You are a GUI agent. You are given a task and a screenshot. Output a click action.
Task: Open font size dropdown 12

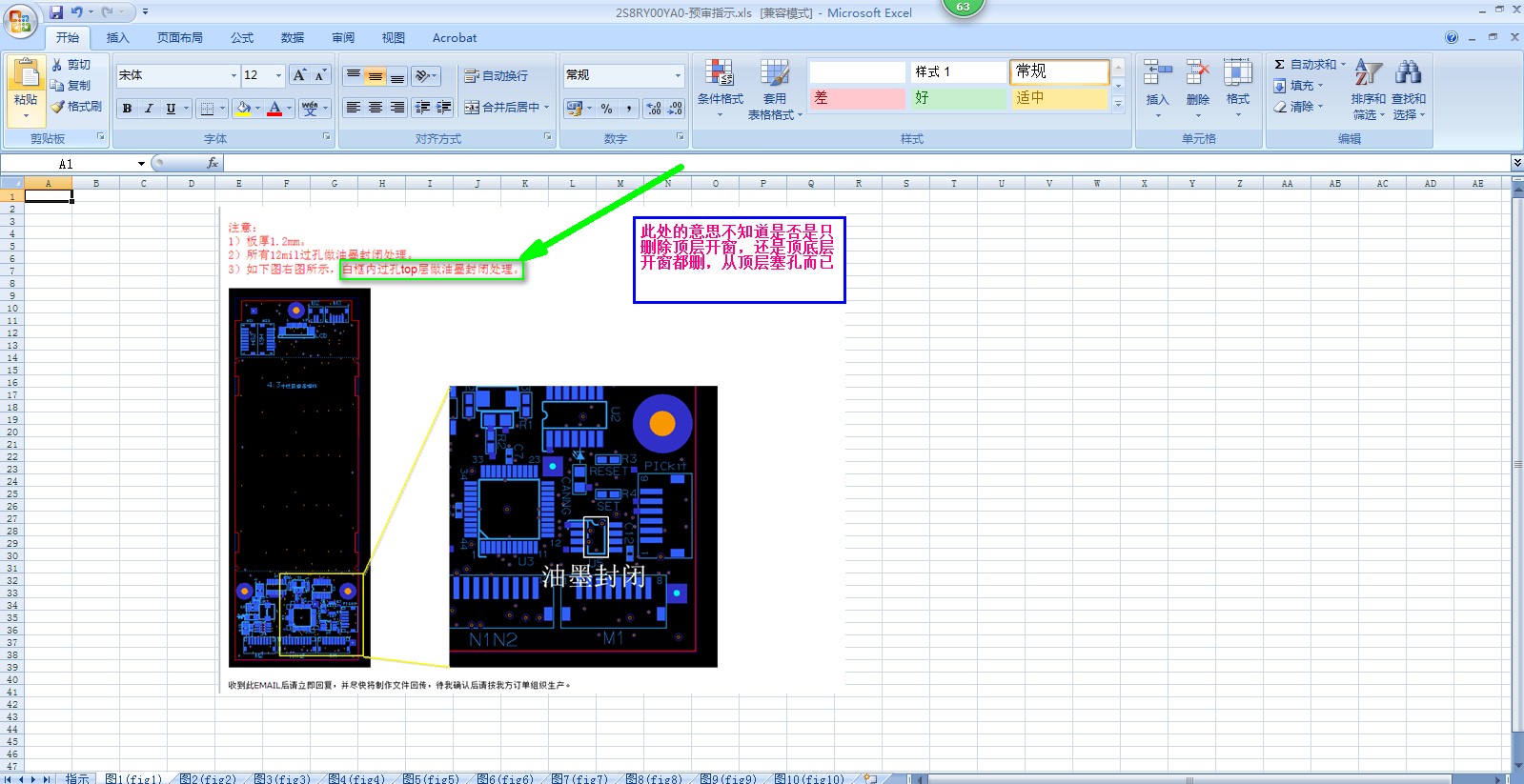(x=278, y=75)
